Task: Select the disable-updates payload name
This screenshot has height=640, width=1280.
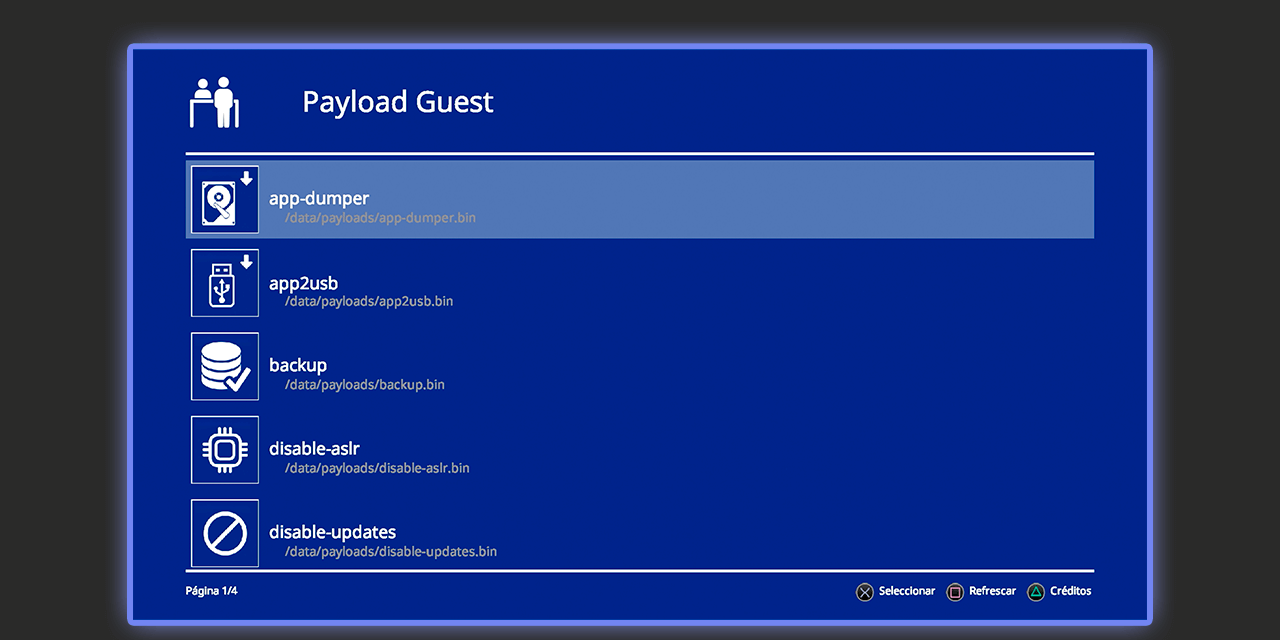Action: (333, 532)
